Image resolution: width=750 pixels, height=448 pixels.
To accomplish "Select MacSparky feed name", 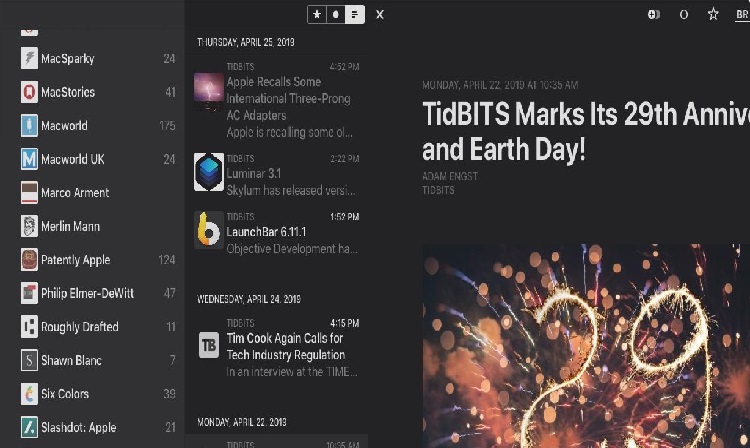I will click(67, 59).
